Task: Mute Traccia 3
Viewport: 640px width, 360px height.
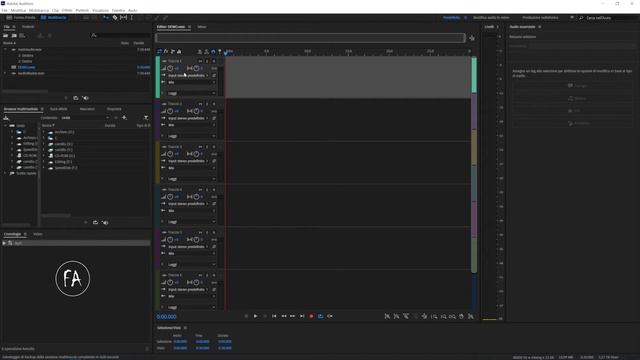Action: tap(200, 147)
